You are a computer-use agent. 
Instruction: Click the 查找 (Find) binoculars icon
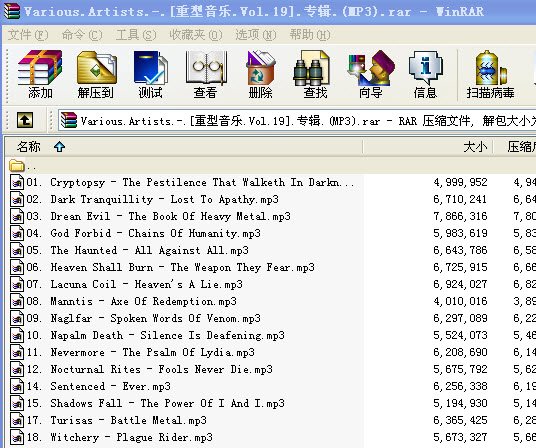click(x=311, y=68)
